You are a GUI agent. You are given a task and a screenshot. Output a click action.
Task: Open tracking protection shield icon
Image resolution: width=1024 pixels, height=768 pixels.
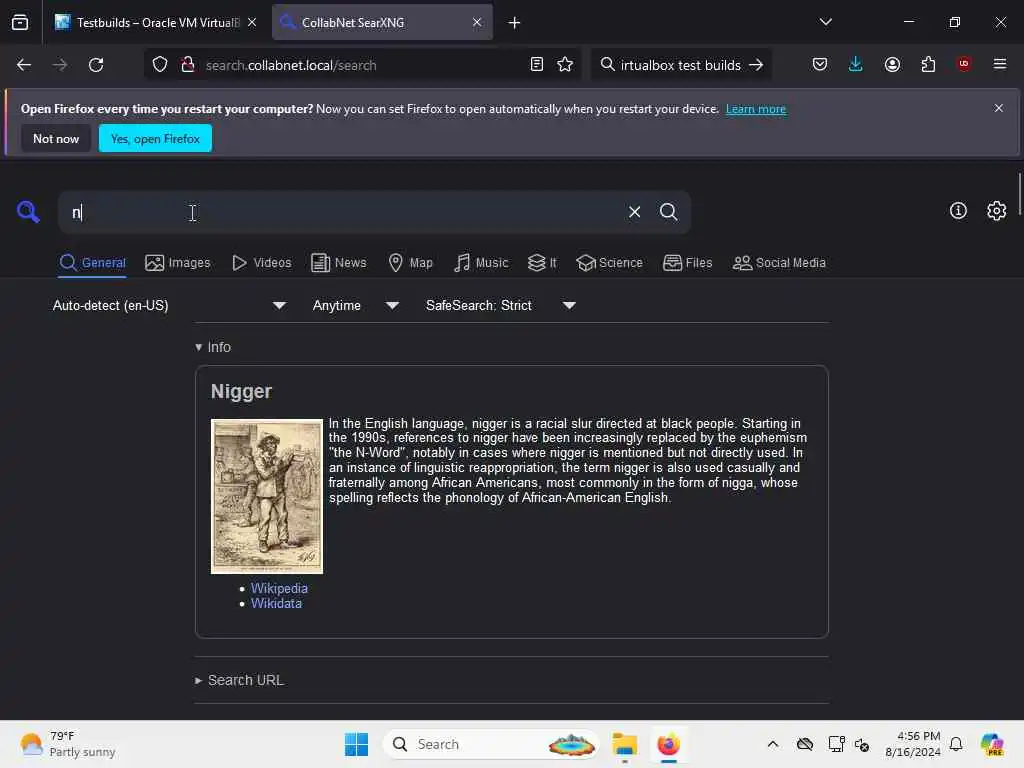[x=160, y=65]
